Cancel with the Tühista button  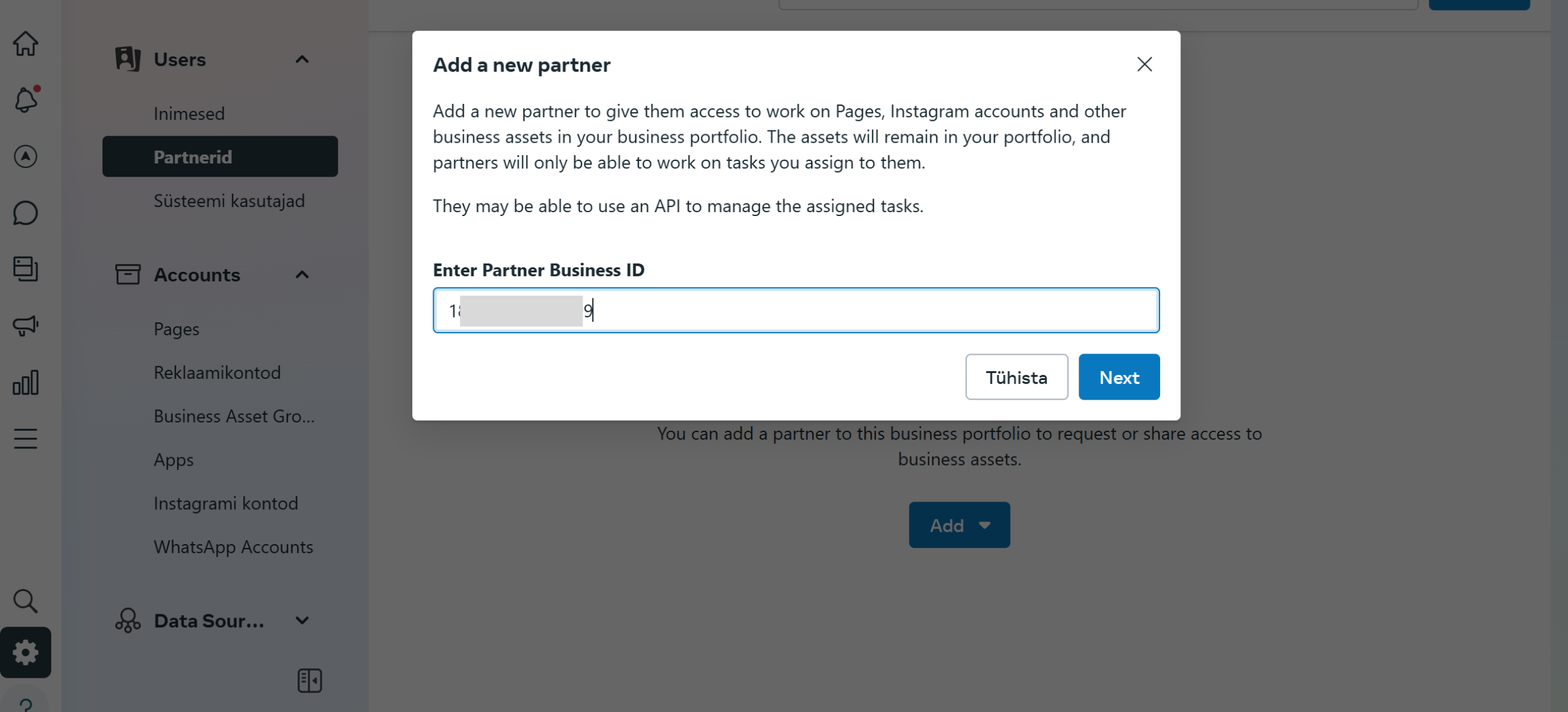(1016, 377)
